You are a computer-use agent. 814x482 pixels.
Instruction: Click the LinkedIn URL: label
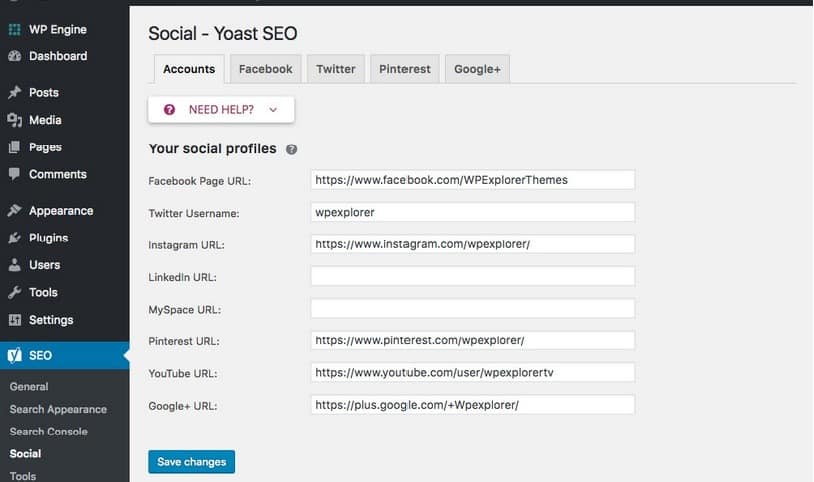[x=182, y=277]
